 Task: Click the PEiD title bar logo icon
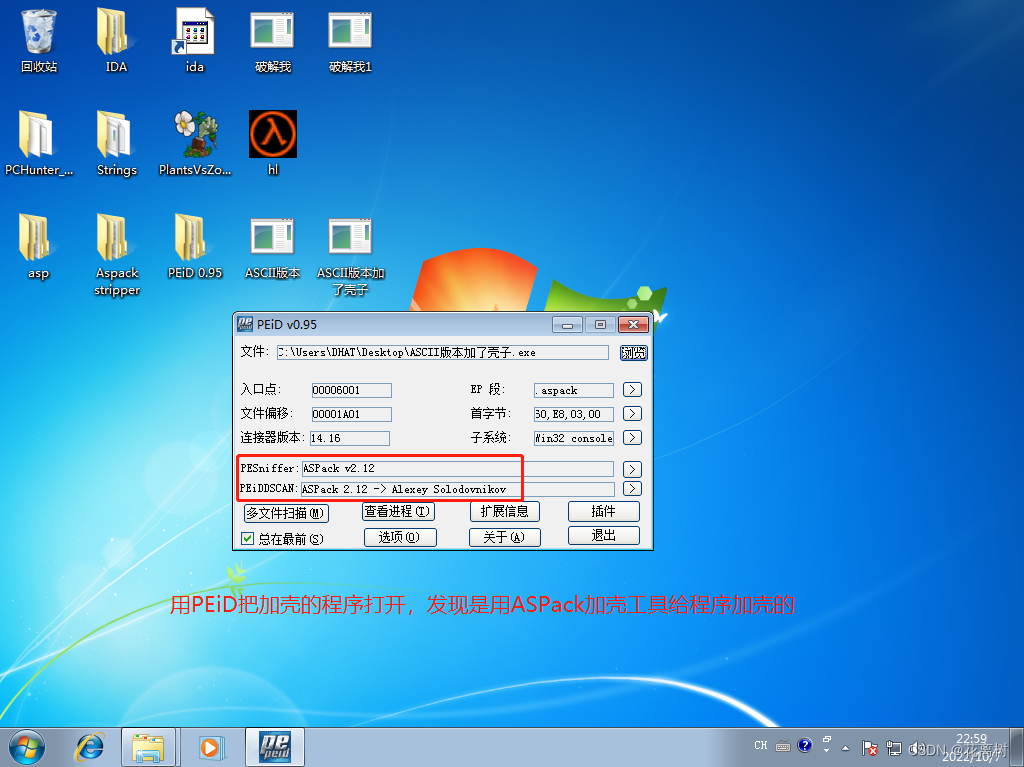245,324
